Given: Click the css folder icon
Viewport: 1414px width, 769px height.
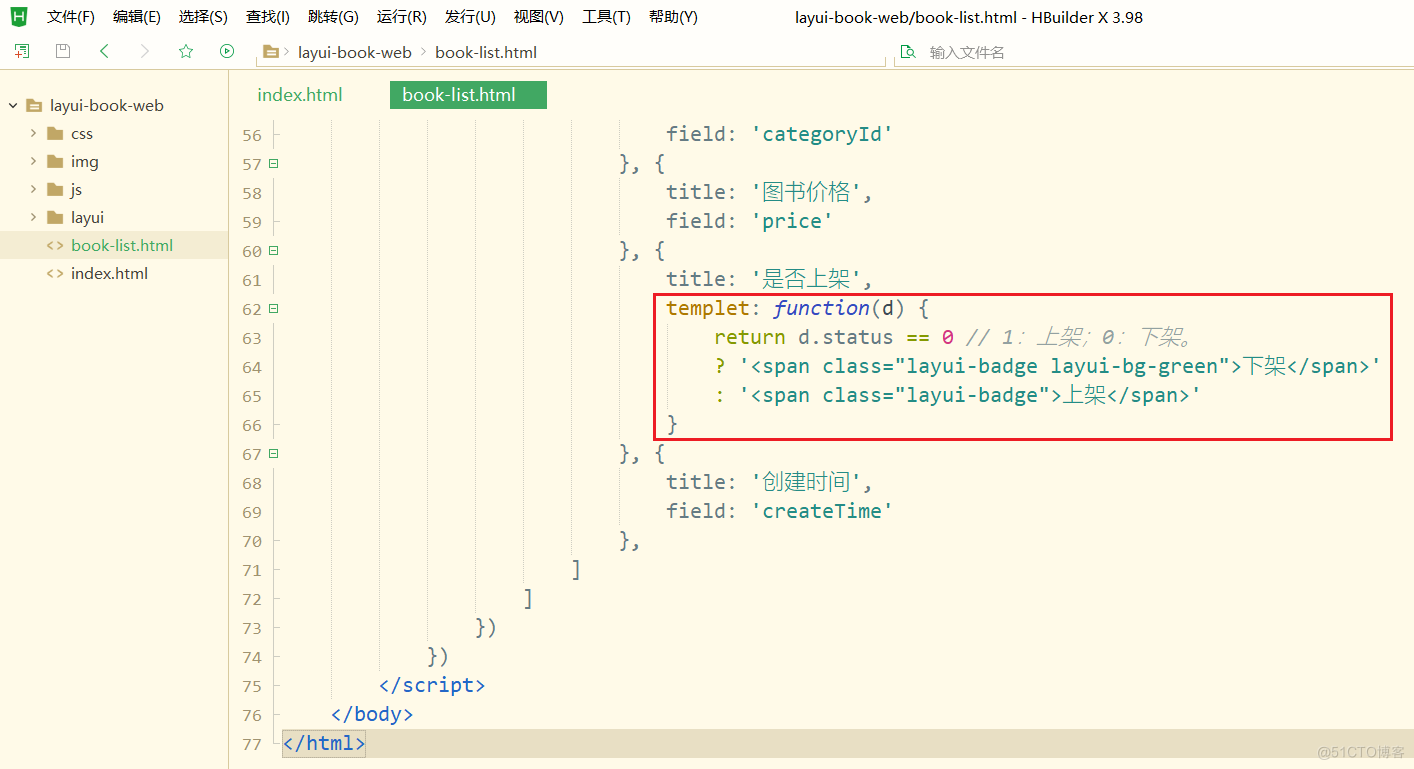Looking at the screenshot, I should pyautogui.click(x=55, y=133).
